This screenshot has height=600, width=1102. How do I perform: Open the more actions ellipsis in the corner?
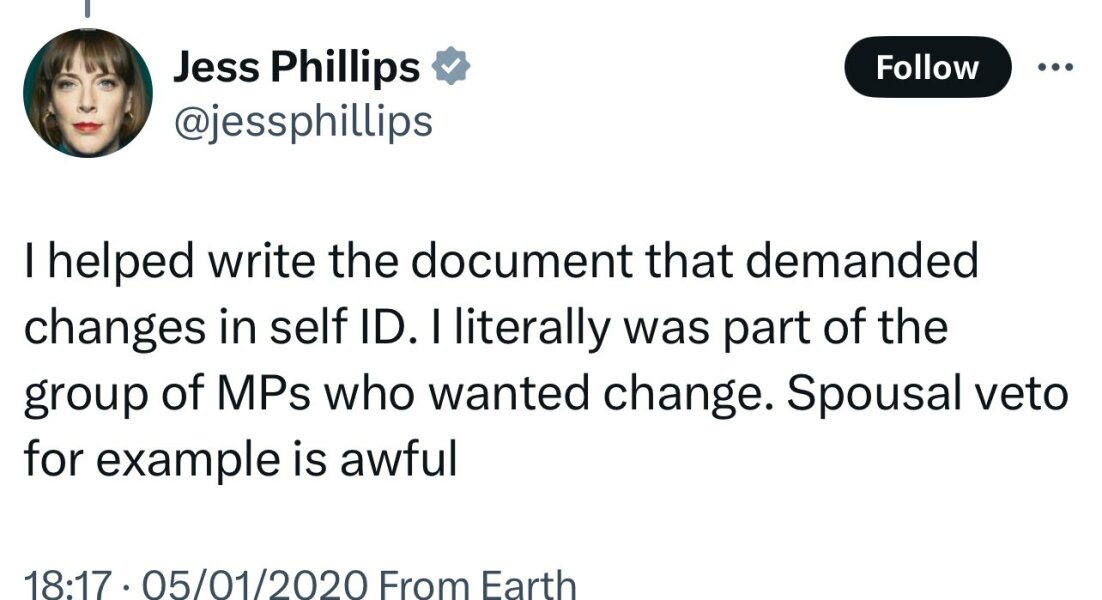(x=1055, y=66)
